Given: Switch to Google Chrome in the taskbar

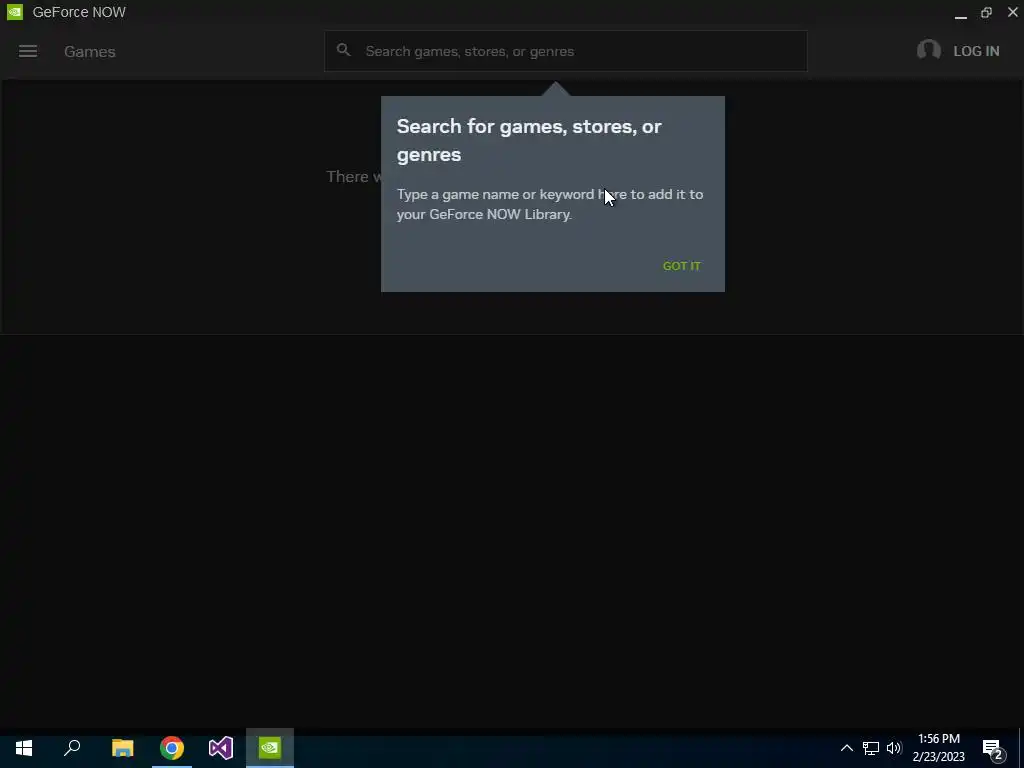Looking at the screenshot, I should (x=172, y=748).
